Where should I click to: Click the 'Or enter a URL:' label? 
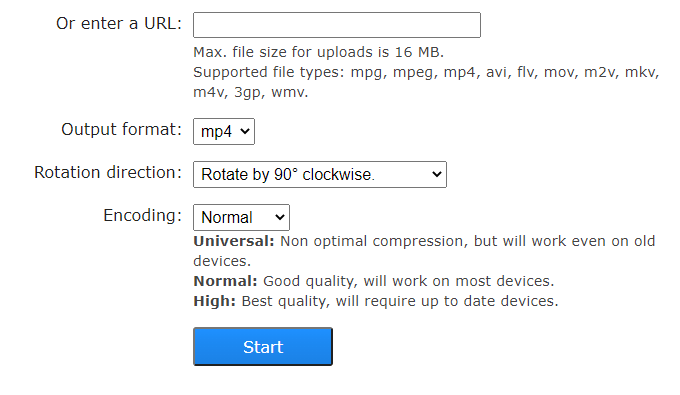click(119, 23)
